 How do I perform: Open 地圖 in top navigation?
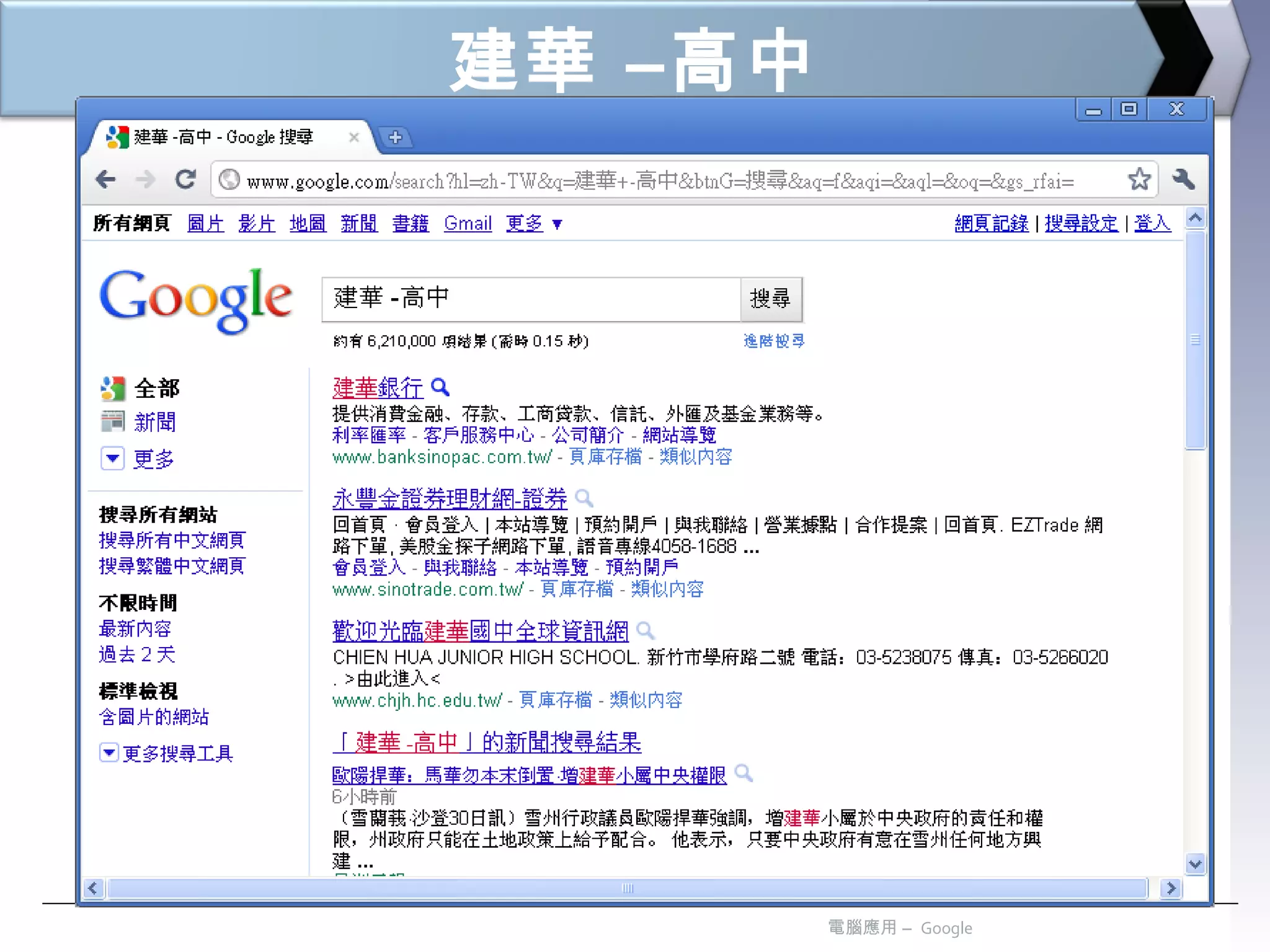[308, 223]
